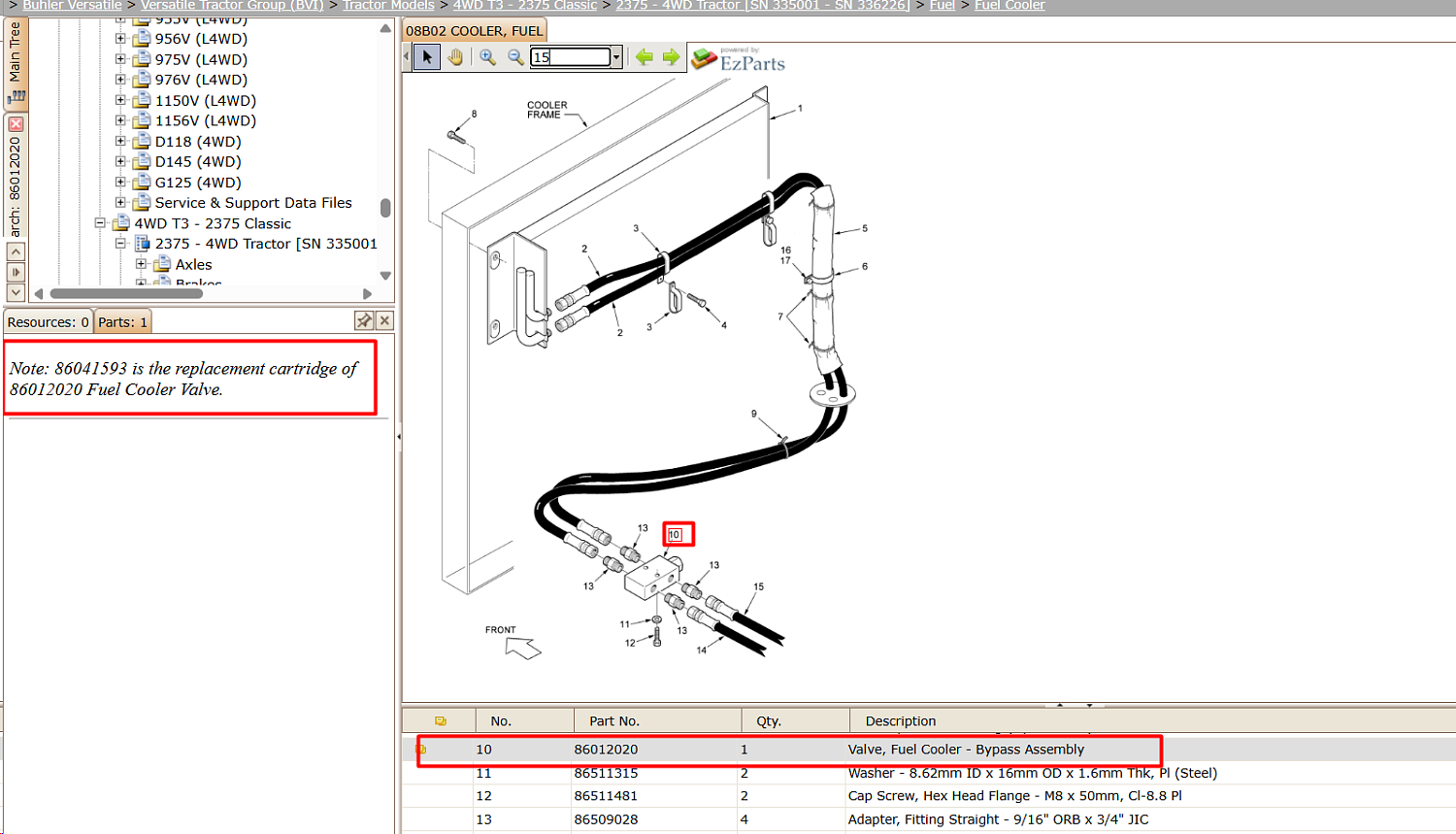Click the EzParts logo
This screenshot has width=1456, height=834.
[738, 59]
